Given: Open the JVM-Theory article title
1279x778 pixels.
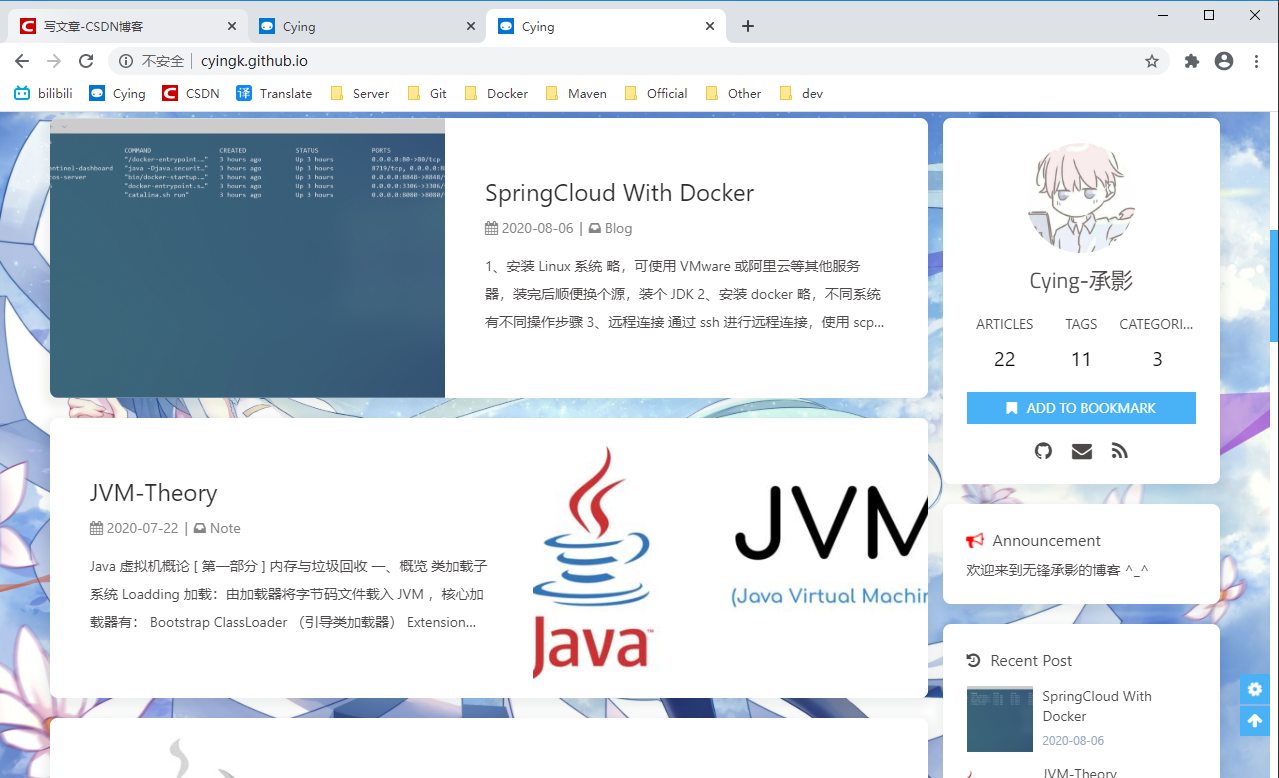Looking at the screenshot, I should [x=153, y=493].
